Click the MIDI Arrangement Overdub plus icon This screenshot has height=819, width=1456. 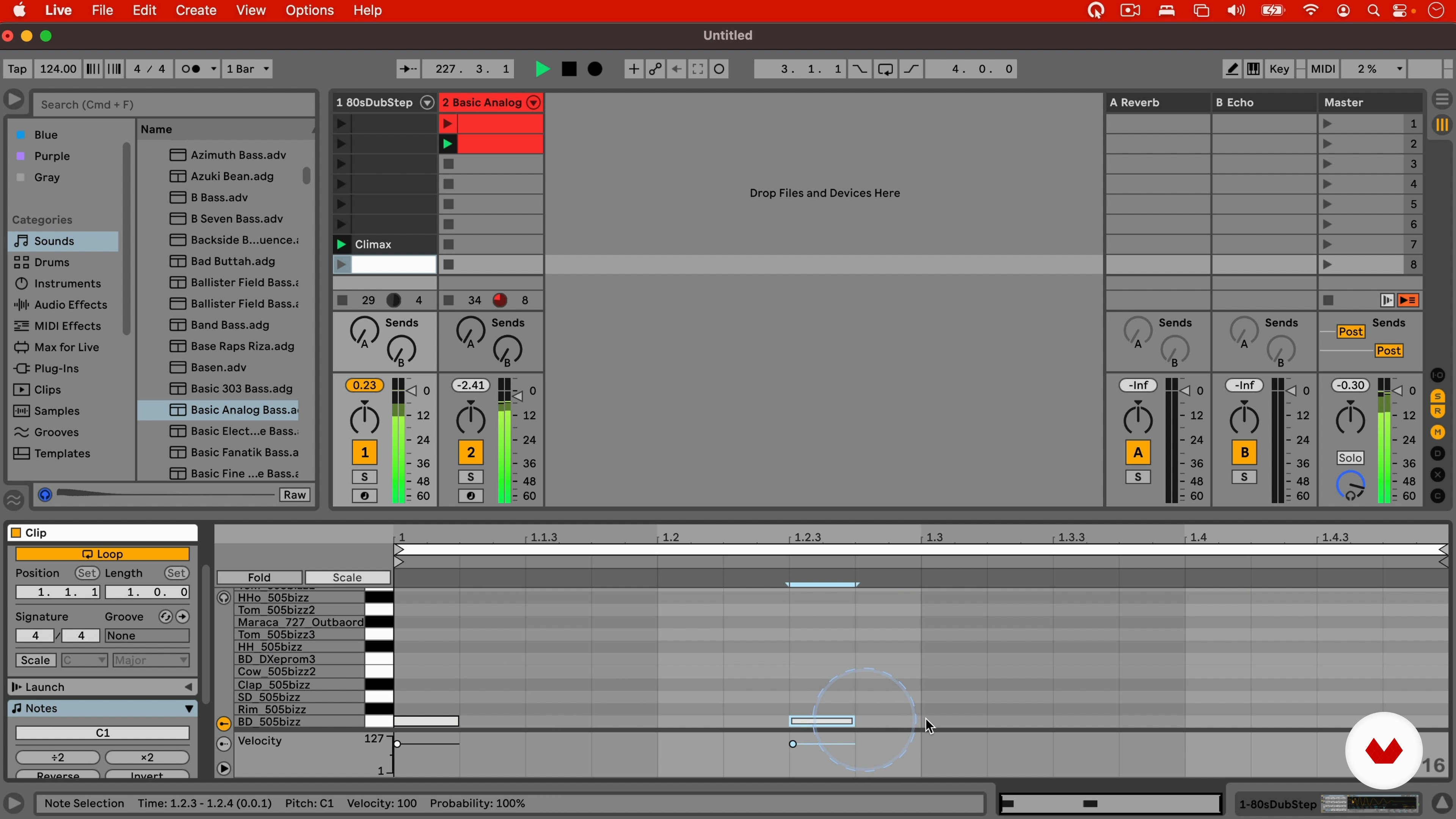pos(634,69)
